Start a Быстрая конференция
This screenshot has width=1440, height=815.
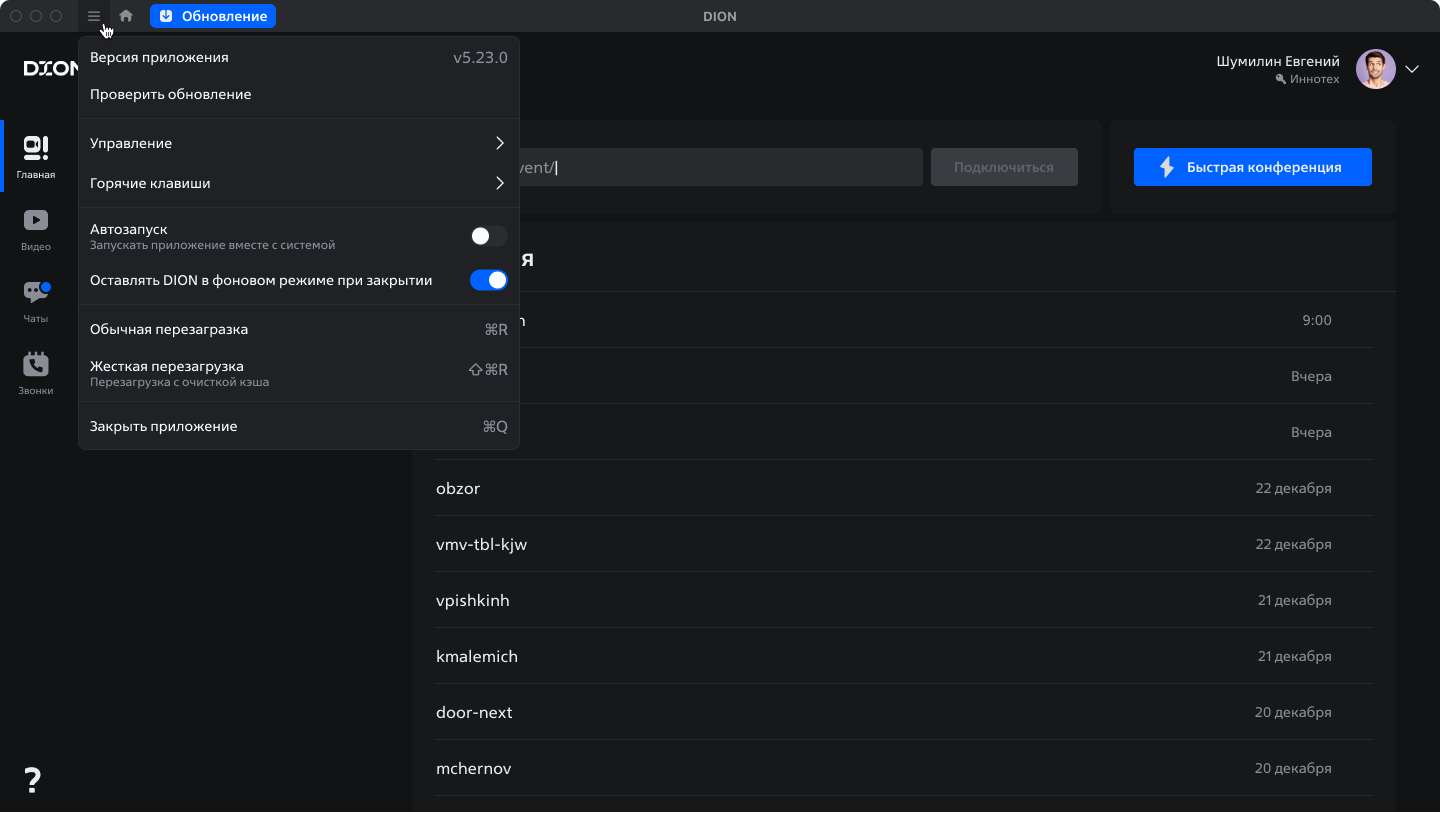pos(1253,167)
